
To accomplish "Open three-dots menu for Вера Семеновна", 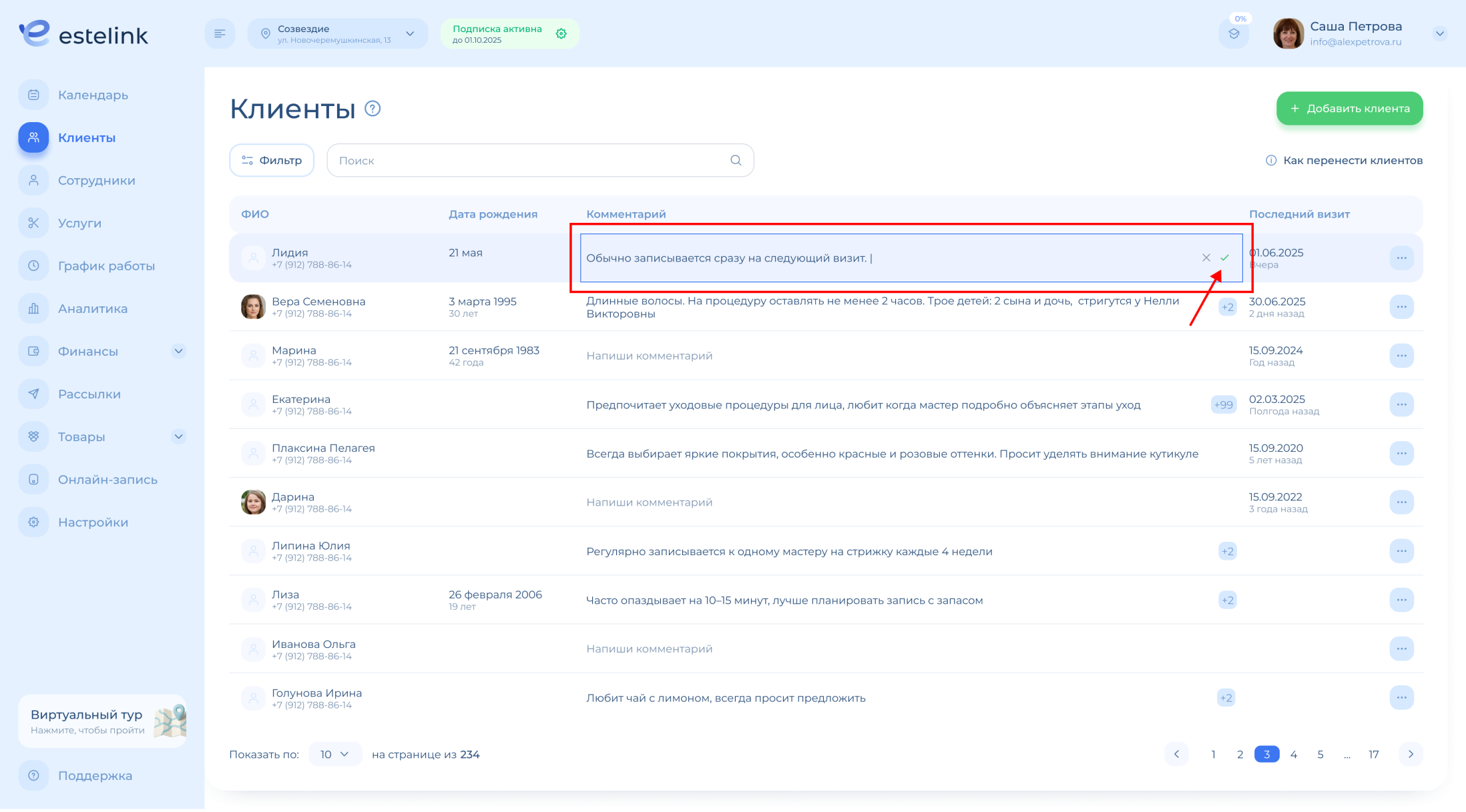I will 1401,307.
